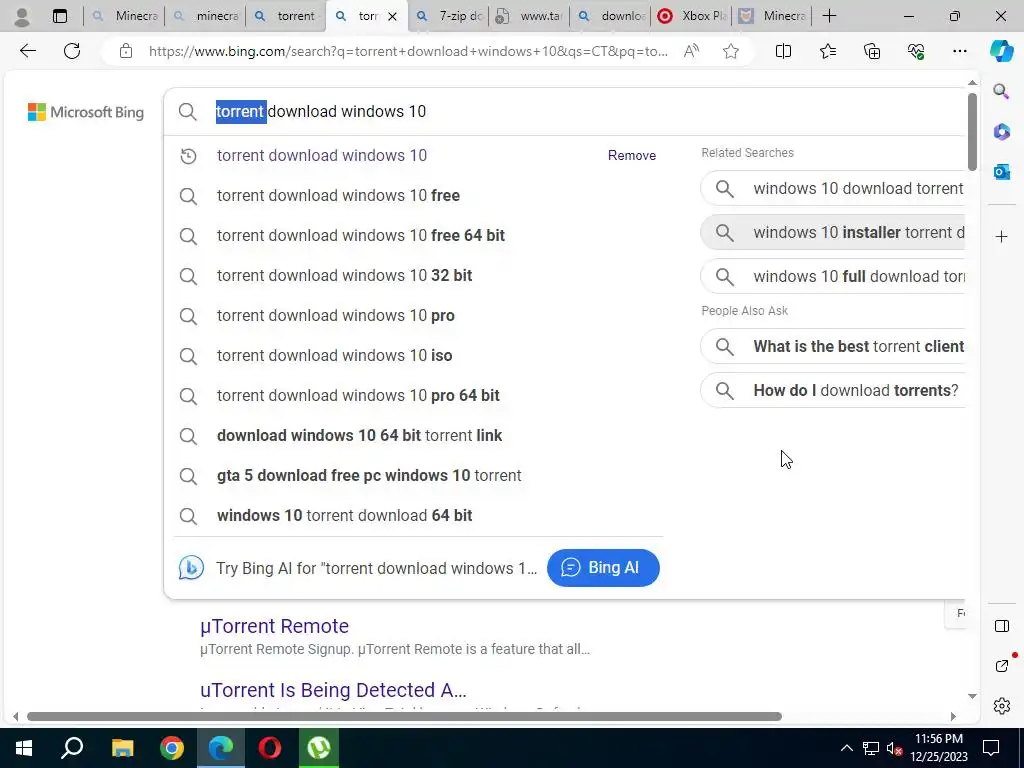Open uTorrent Is Being Detected result
Viewport: 1024px width, 768px height.
(333, 690)
